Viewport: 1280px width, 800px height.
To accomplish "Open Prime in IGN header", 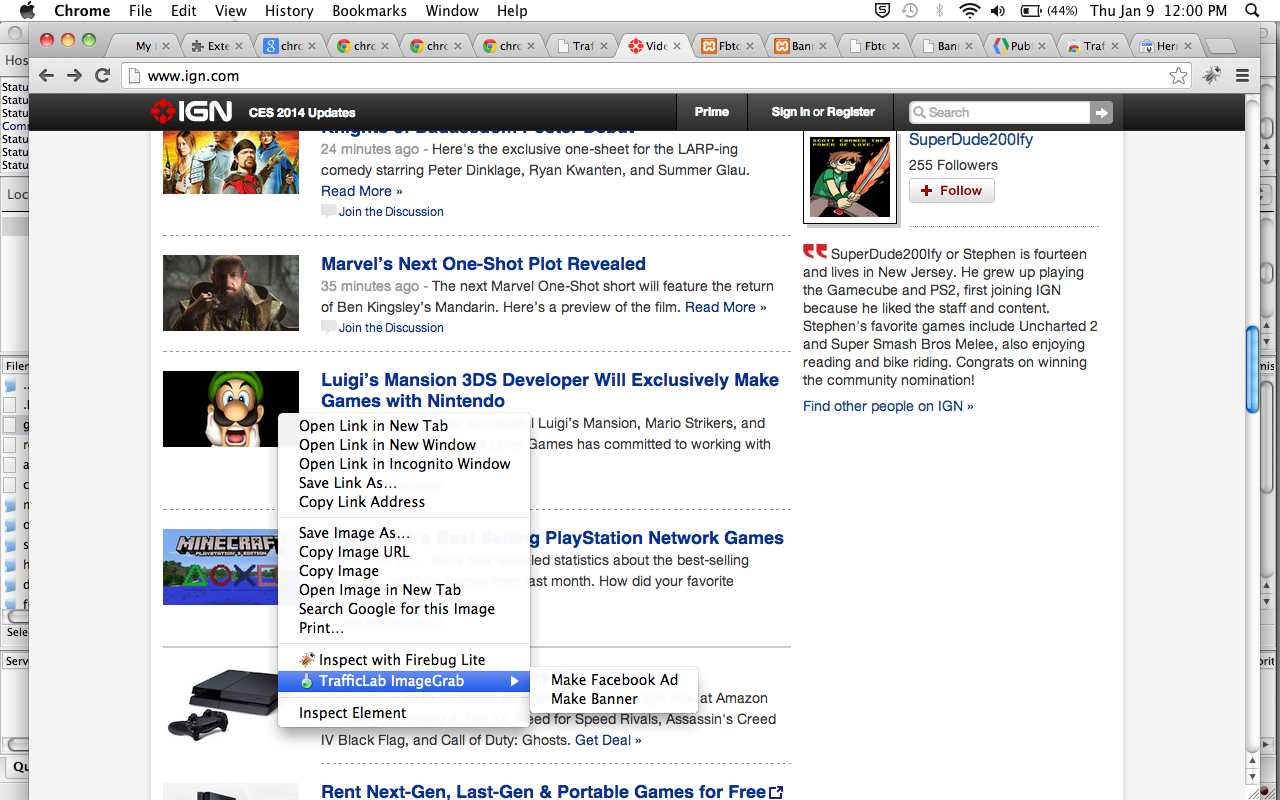I will pyautogui.click(x=712, y=112).
